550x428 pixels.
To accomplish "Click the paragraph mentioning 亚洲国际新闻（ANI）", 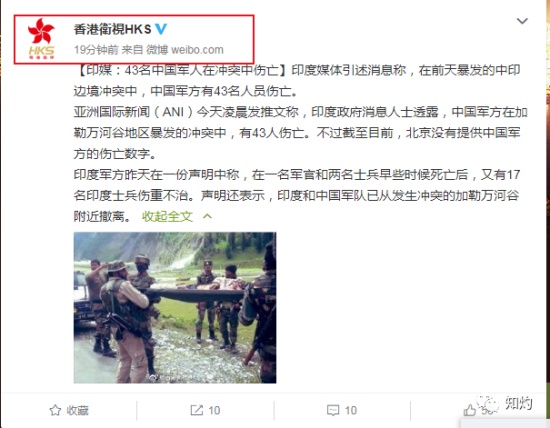I will (300, 133).
